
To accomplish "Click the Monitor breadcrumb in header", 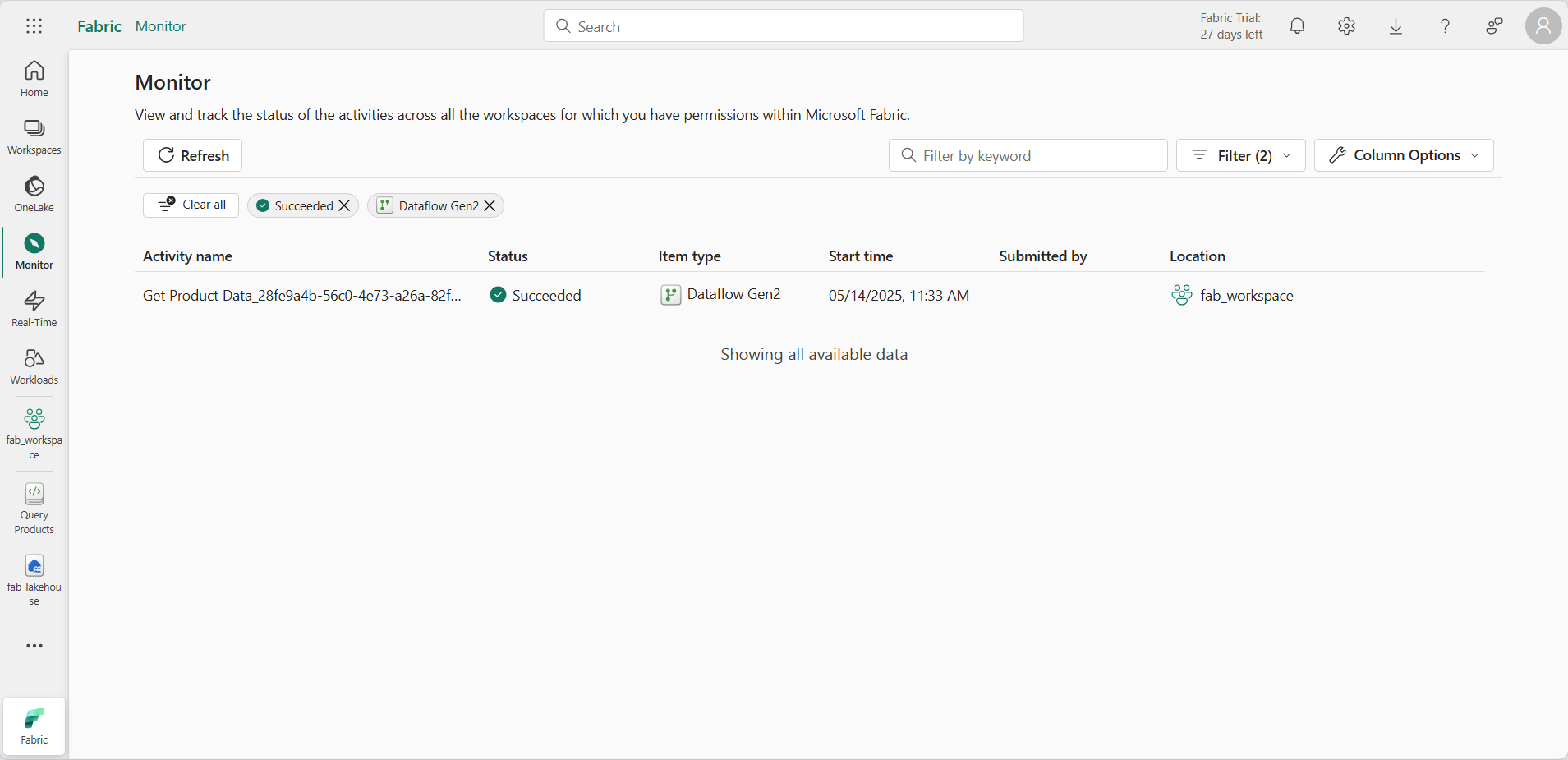I will tap(160, 26).
